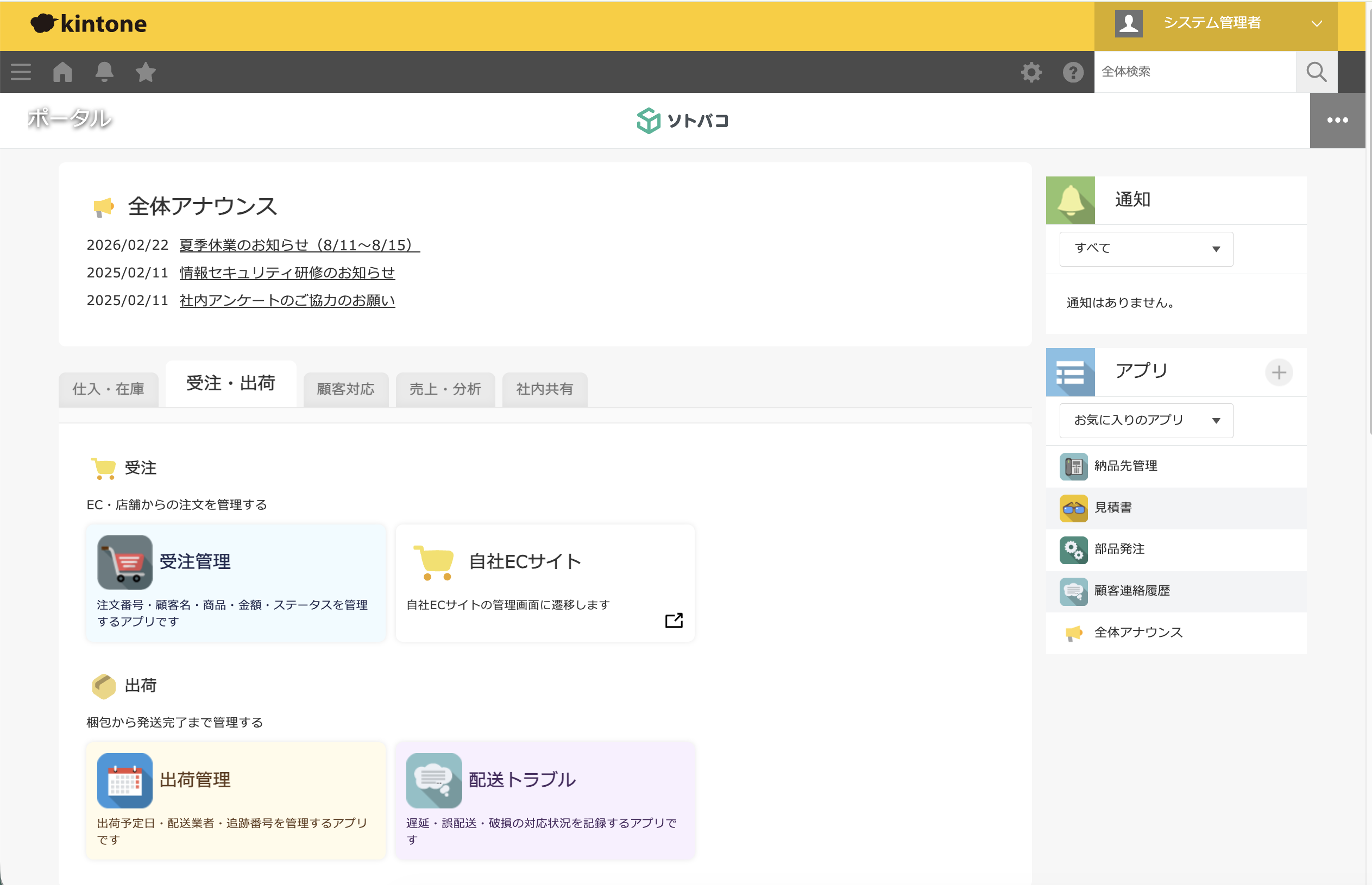Open the favorites star icon
The width and height of the screenshot is (1372, 885).
click(146, 72)
